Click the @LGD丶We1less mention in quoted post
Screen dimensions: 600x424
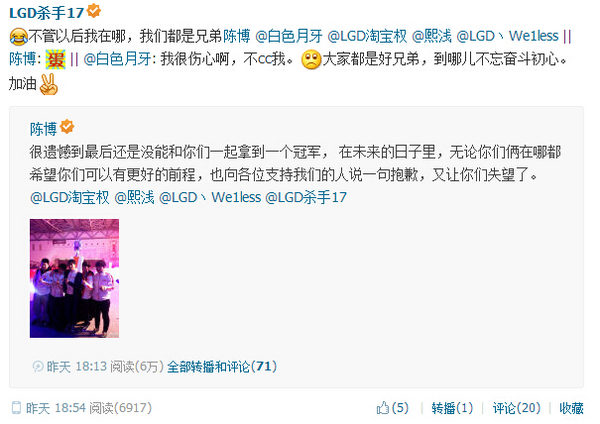[x=210, y=197]
